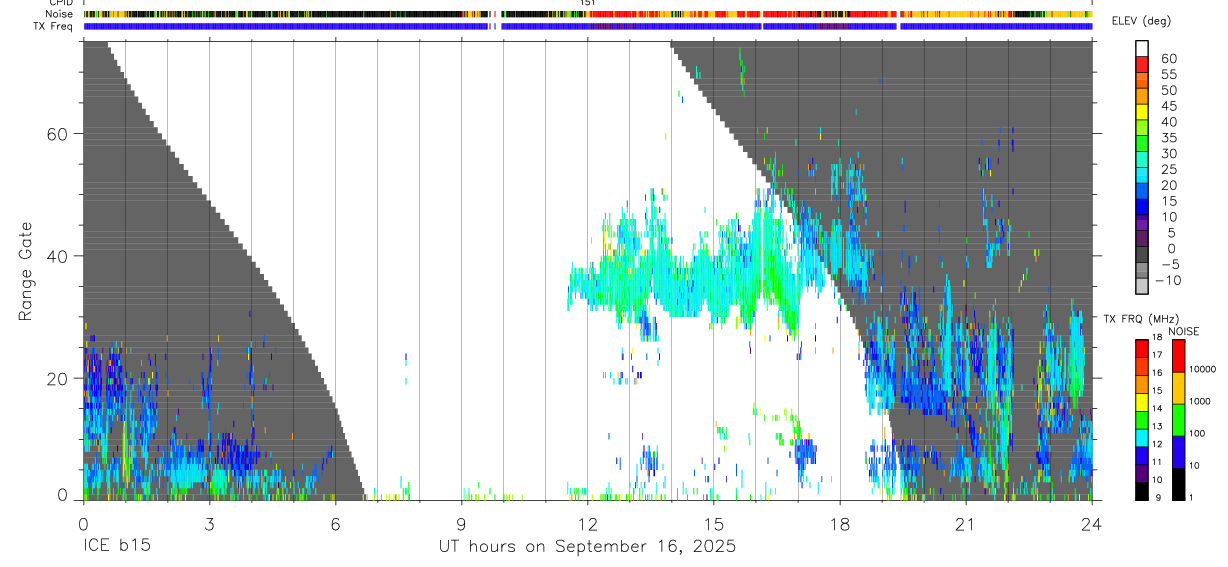Click the black swatch in NOISE color bar
This screenshot has width=1228, height=567.
[1178, 484]
